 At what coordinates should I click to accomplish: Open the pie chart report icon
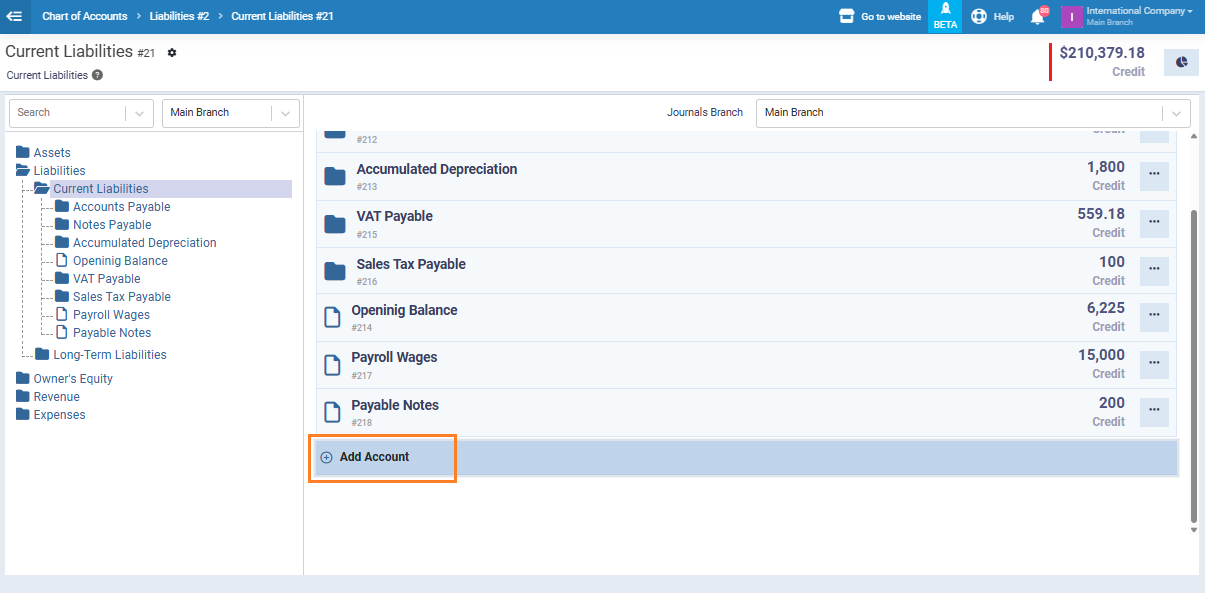point(1181,62)
